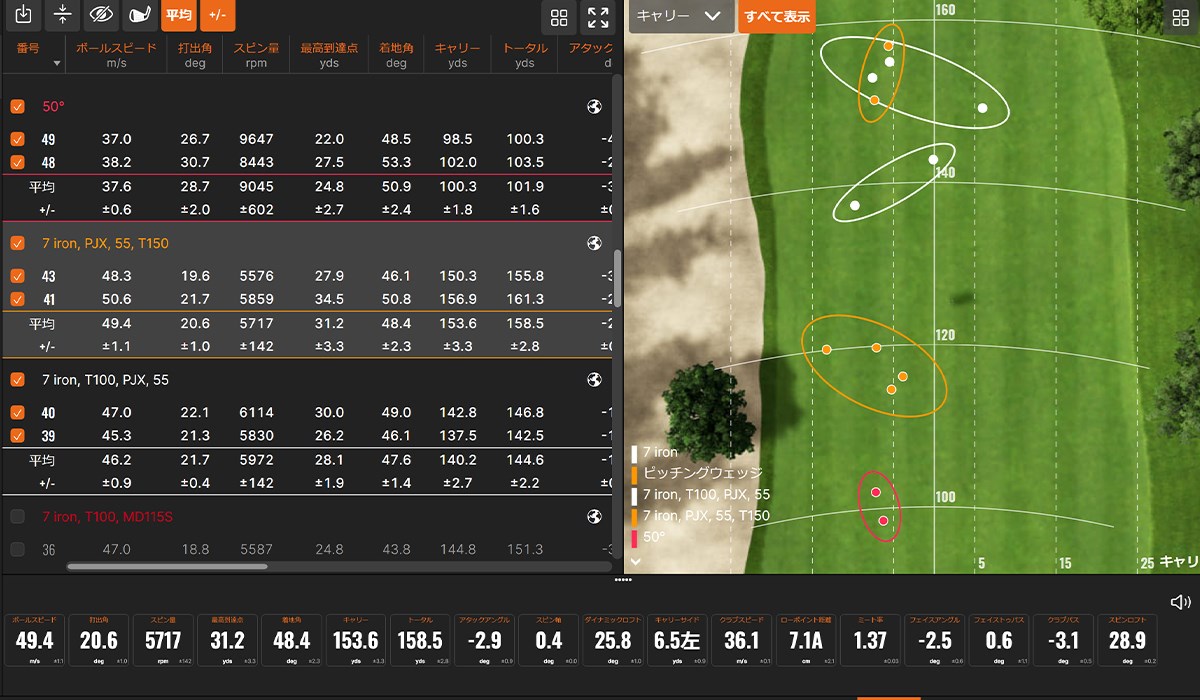Click the すべて表示 show all button

[777, 17]
